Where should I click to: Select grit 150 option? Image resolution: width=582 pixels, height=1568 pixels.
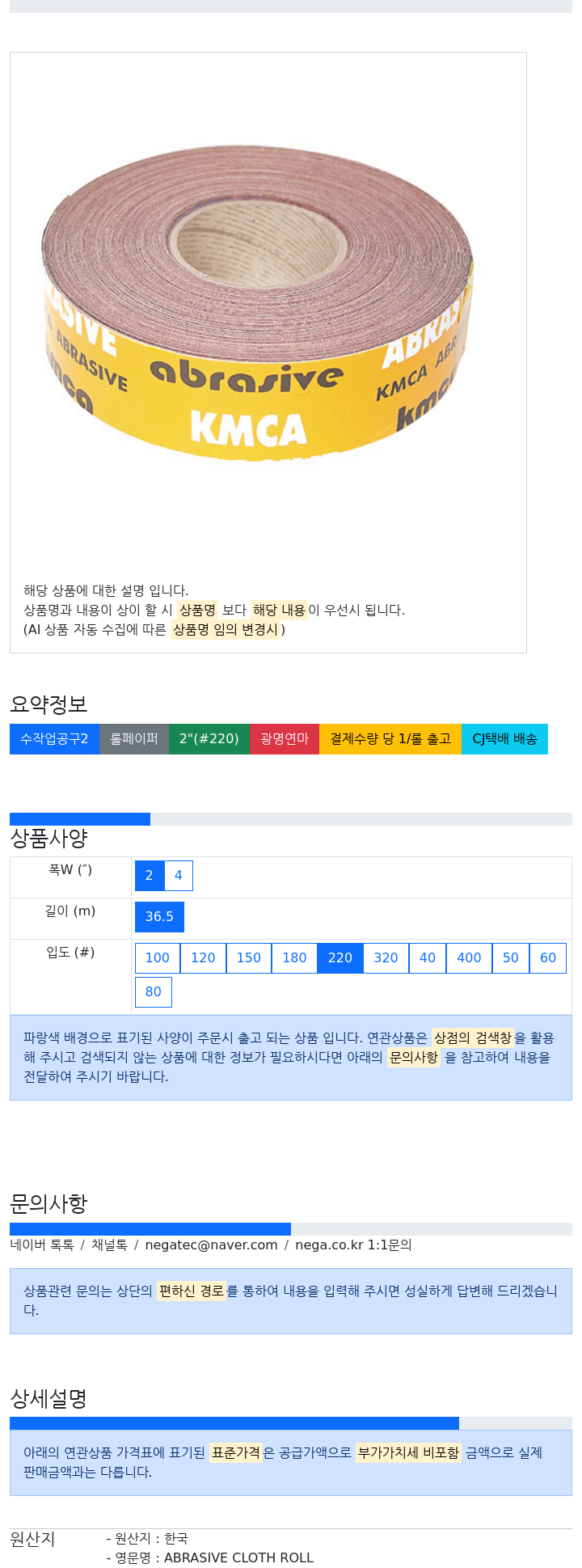(249, 958)
